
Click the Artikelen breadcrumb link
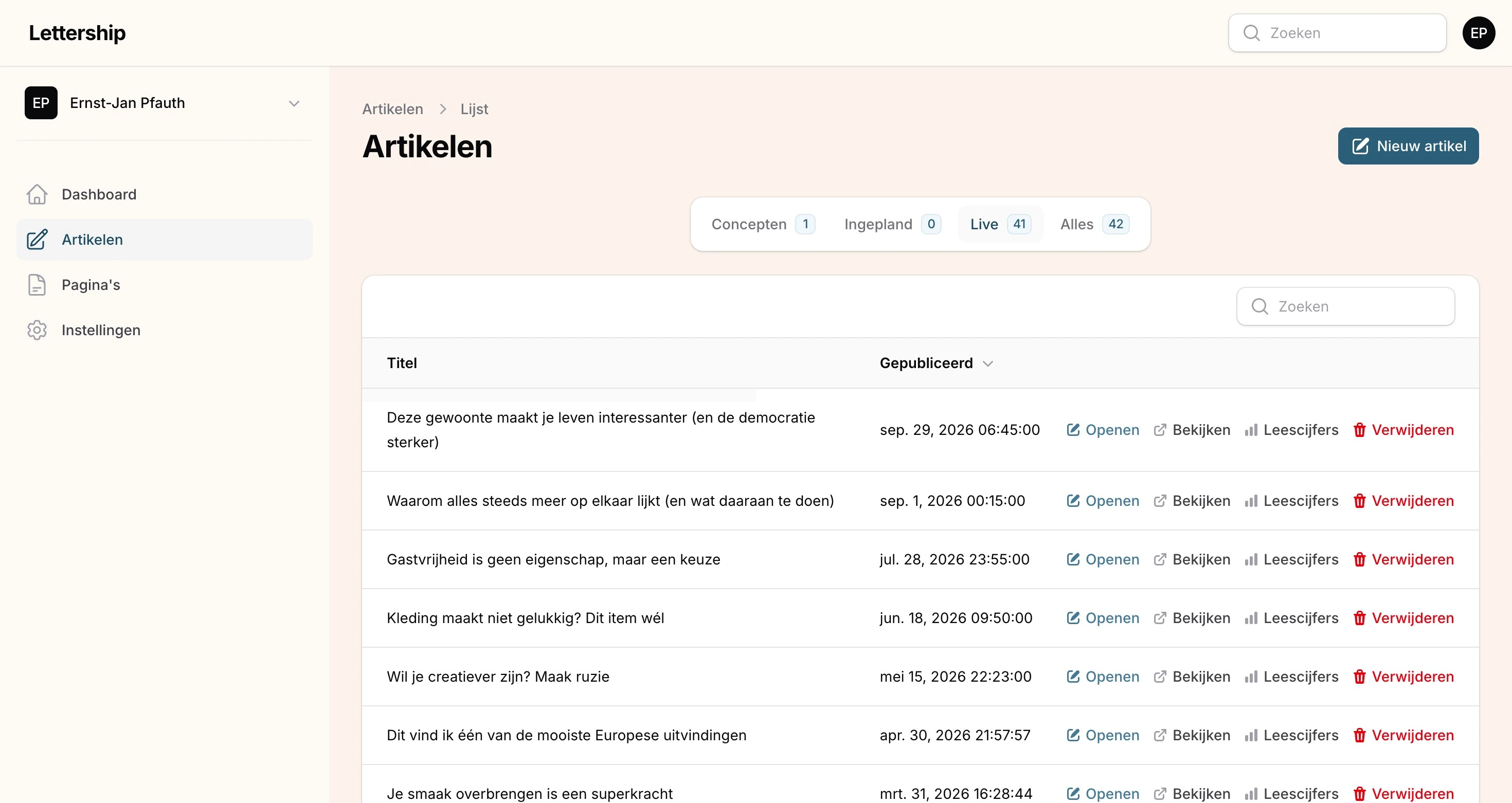click(x=393, y=109)
